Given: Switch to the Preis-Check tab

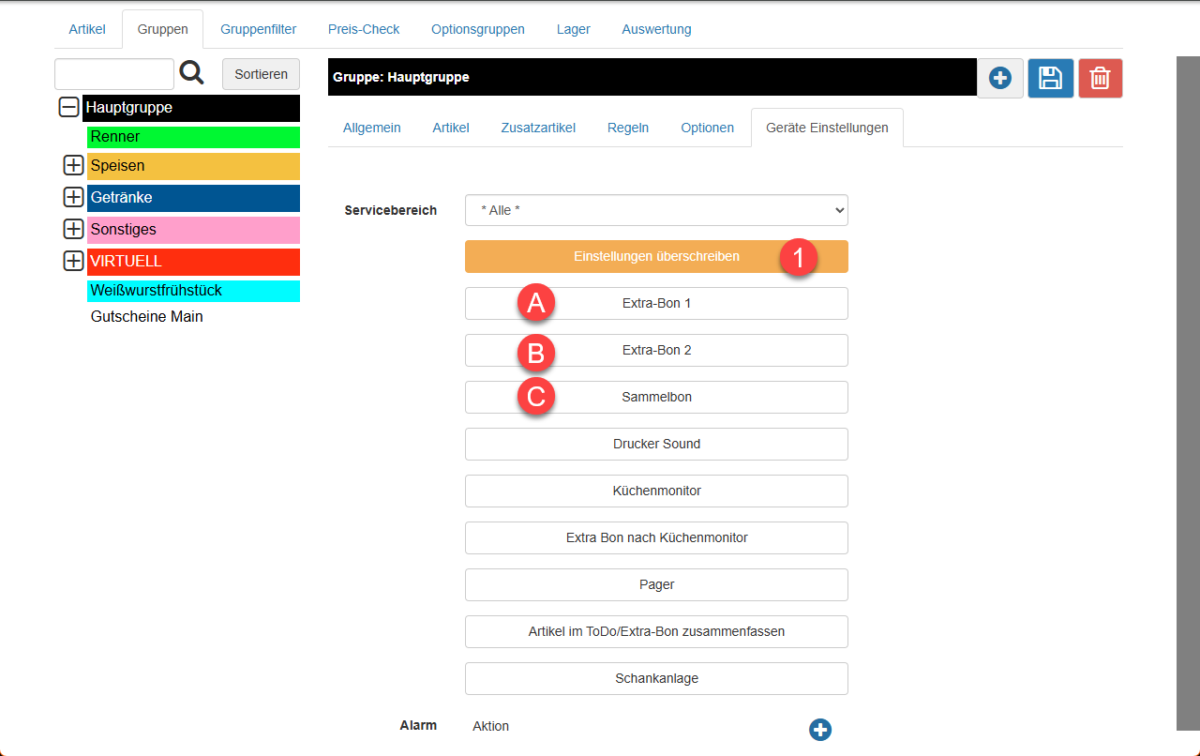Looking at the screenshot, I should tap(363, 29).
